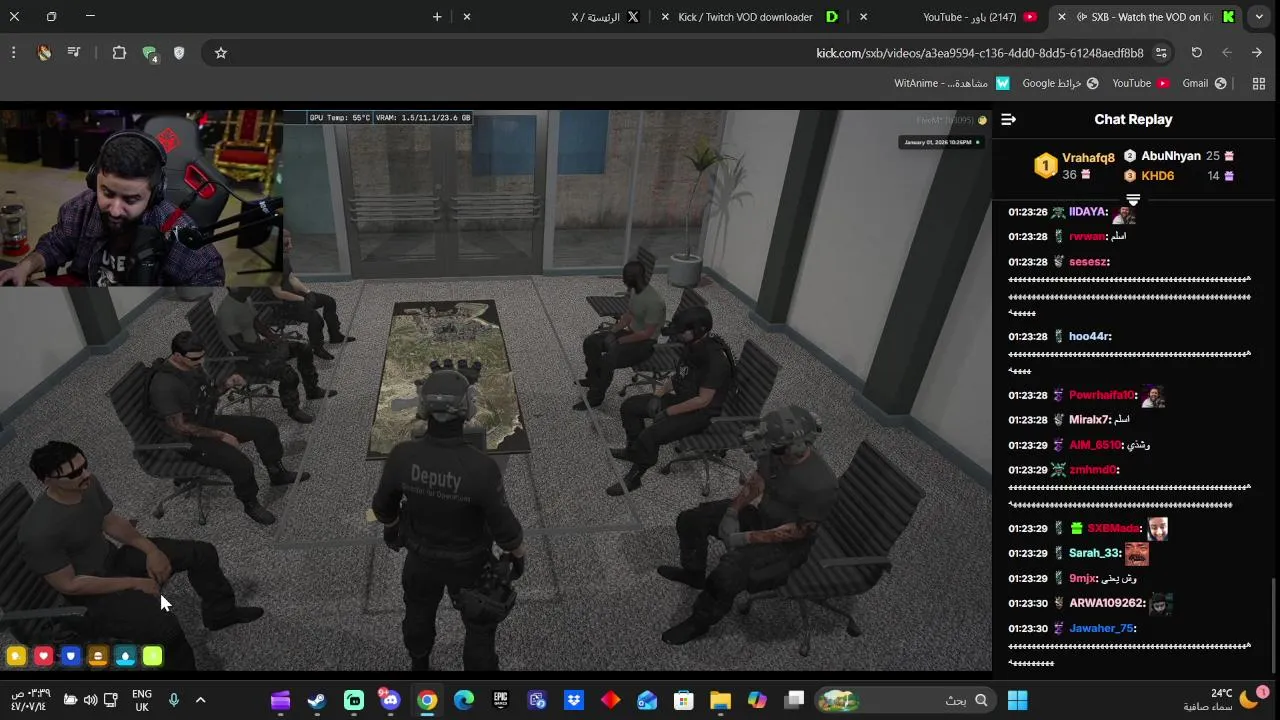Open File Explorer from the taskbar
1280x720 pixels.
coord(720,700)
